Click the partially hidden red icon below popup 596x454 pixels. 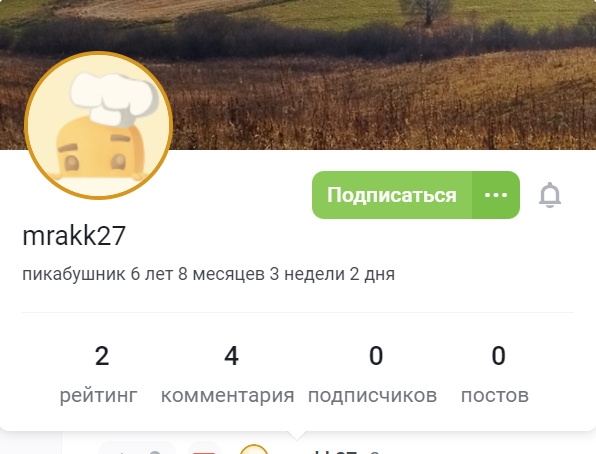pyautogui.click(x=204, y=449)
